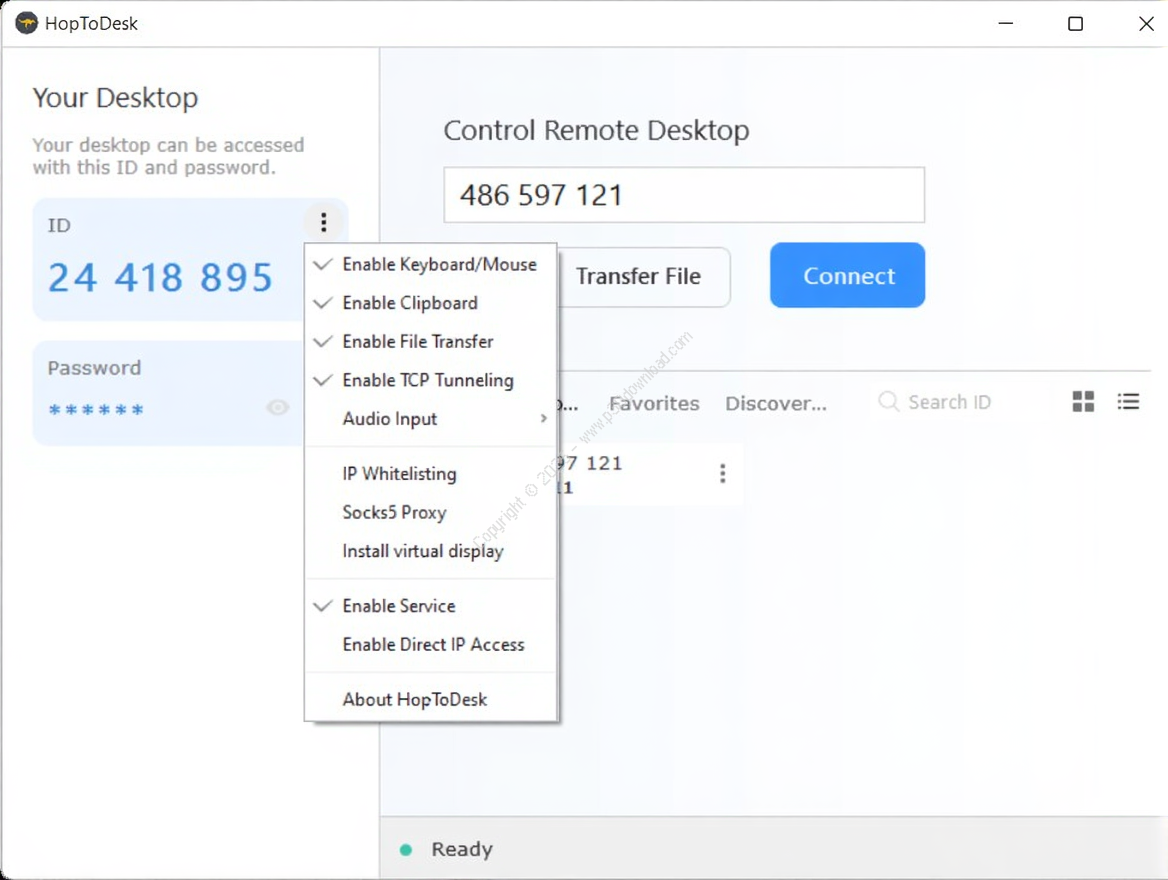The height and width of the screenshot is (880, 1168).
Task: Toggle the Enable Service option
Action: pyautogui.click(x=398, y=606)
